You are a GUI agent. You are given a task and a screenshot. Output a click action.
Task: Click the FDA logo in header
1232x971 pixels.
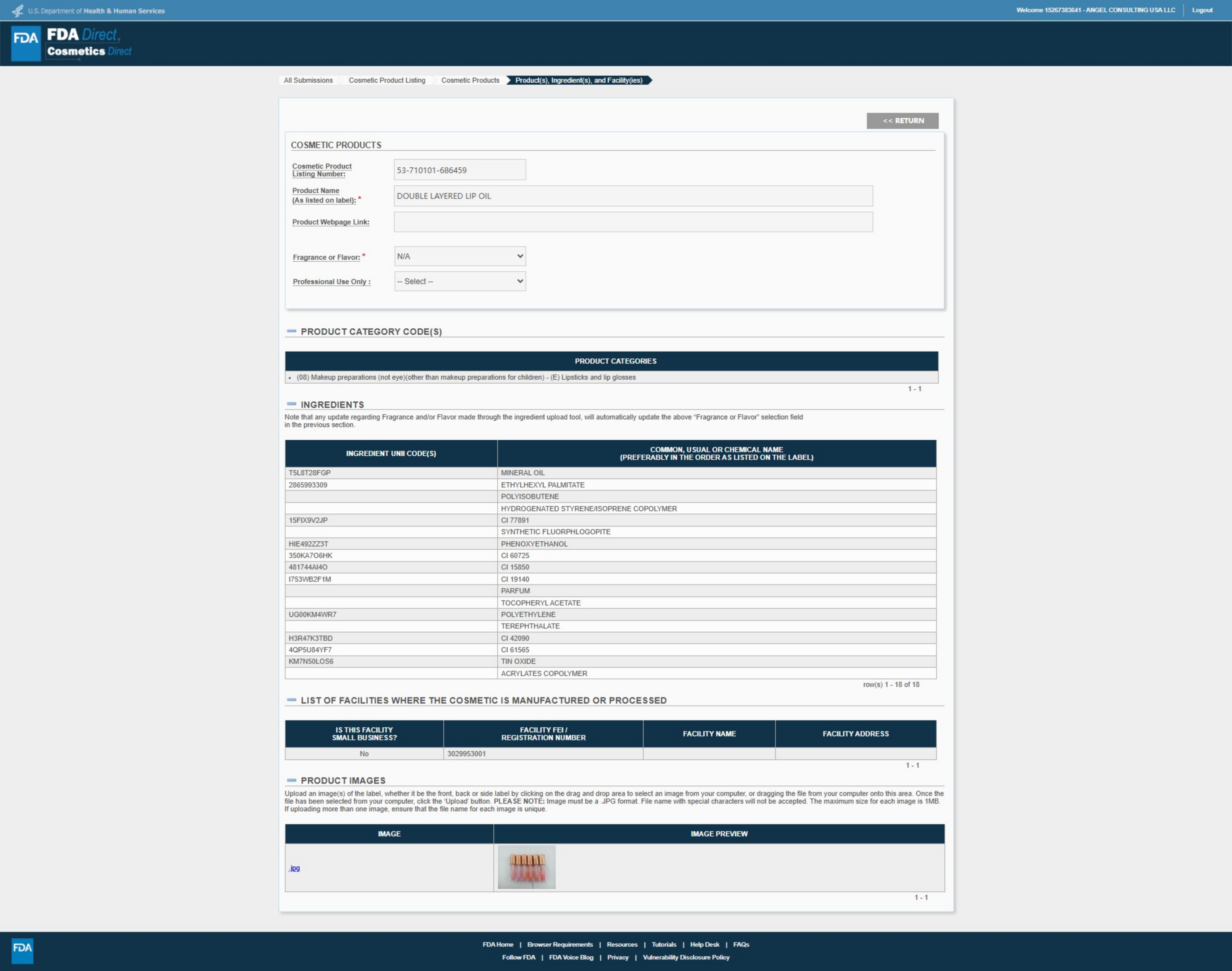click(26, 43)
